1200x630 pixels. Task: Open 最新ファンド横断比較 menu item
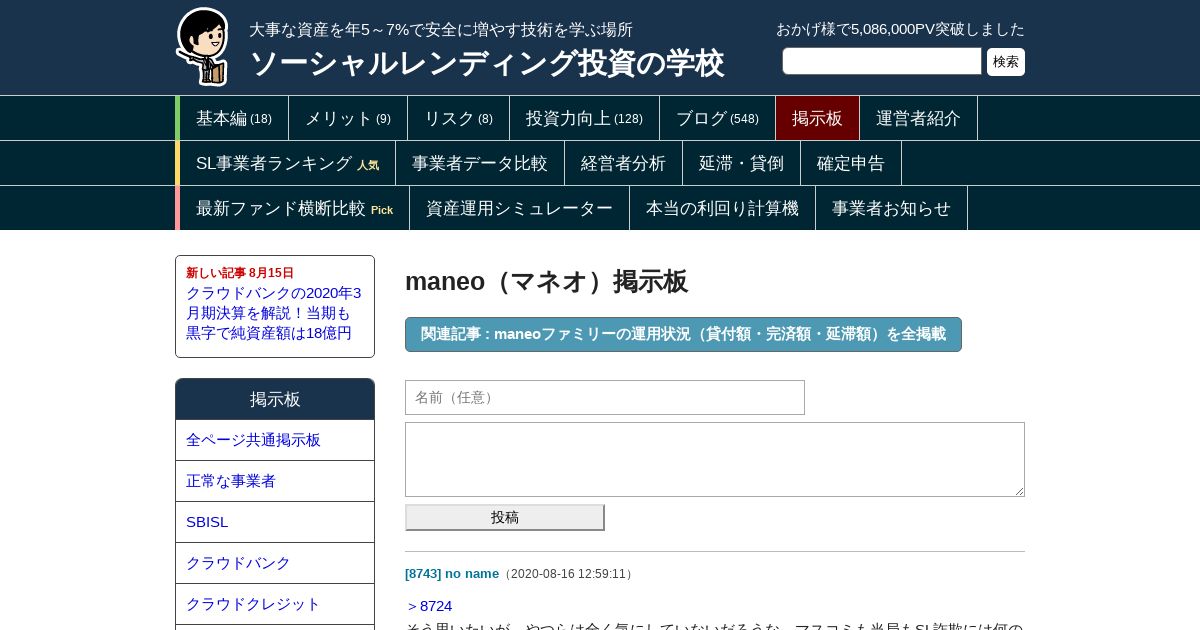point(294,208)
